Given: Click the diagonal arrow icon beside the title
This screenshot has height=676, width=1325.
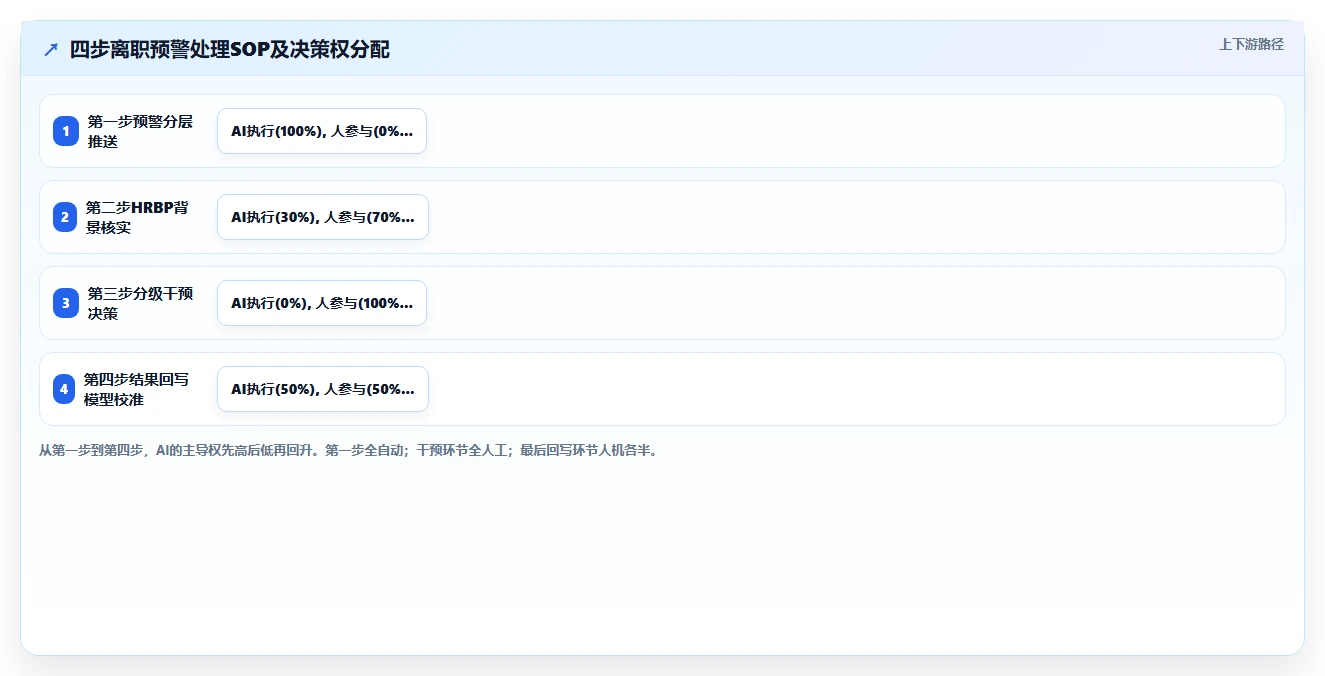Looking at the screenshot, I should (51, 49).
